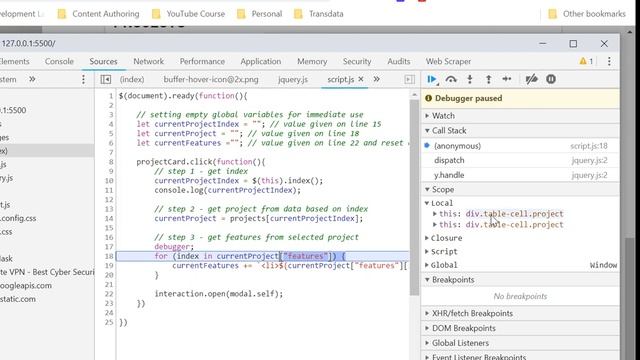Image resolution: width=640 pixels, height=360 pixels.
Task: Step into next function call
Action: pyautogui.click(x=470, y=79)
